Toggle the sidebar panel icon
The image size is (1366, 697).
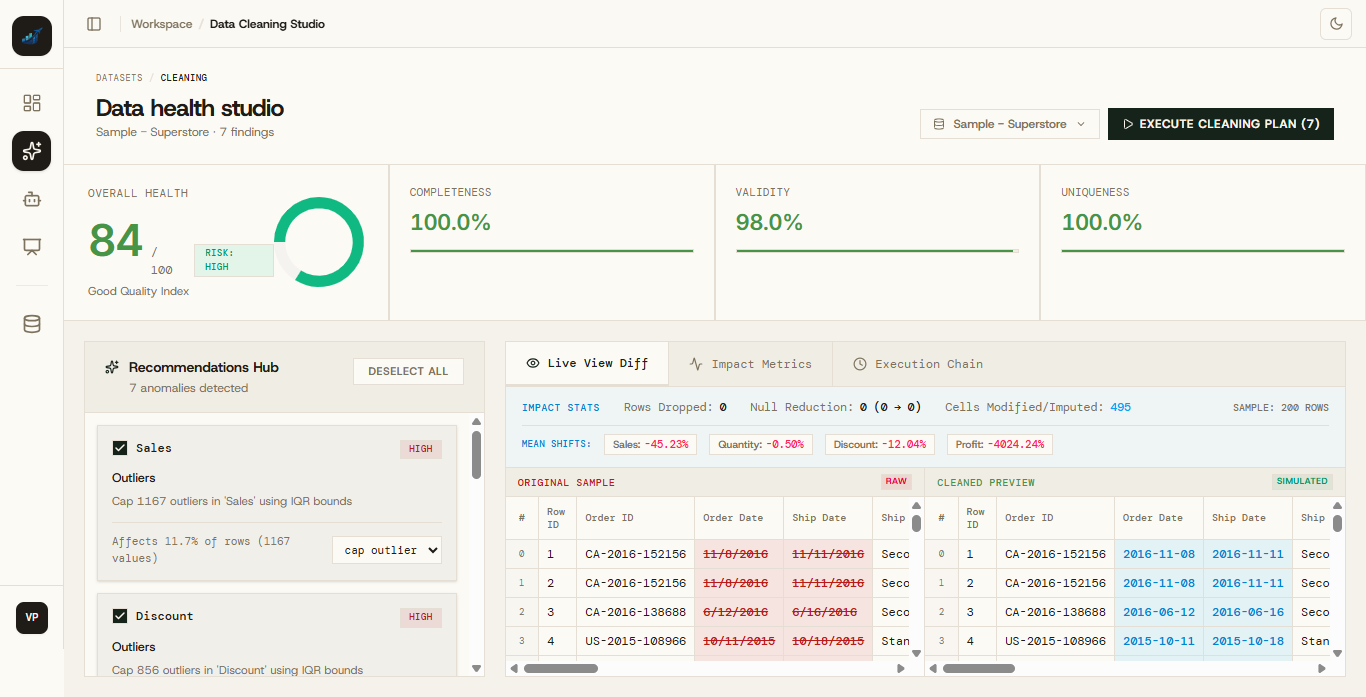click(94, 24)
